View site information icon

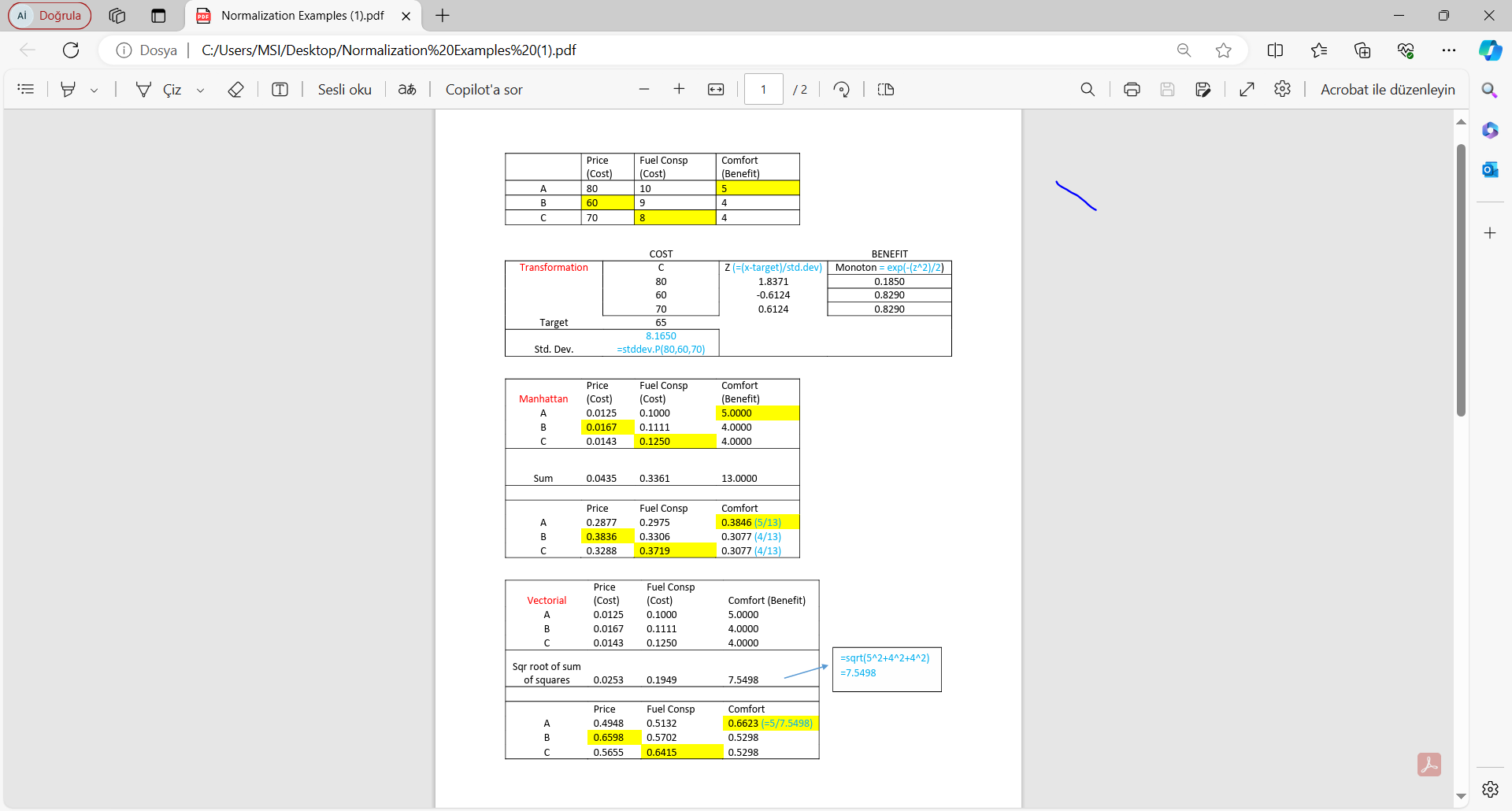coord(124,50)
